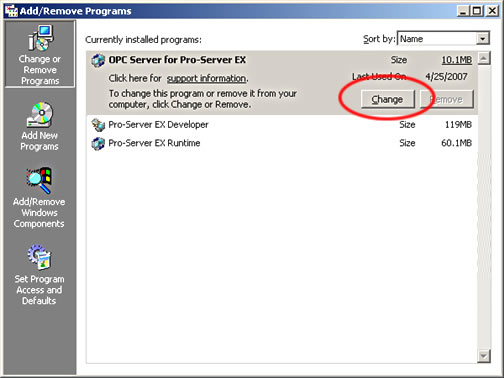Click the Add/Remove Programs title bar icon
This screenshot has width=504, height=378.
pos(11,11)
